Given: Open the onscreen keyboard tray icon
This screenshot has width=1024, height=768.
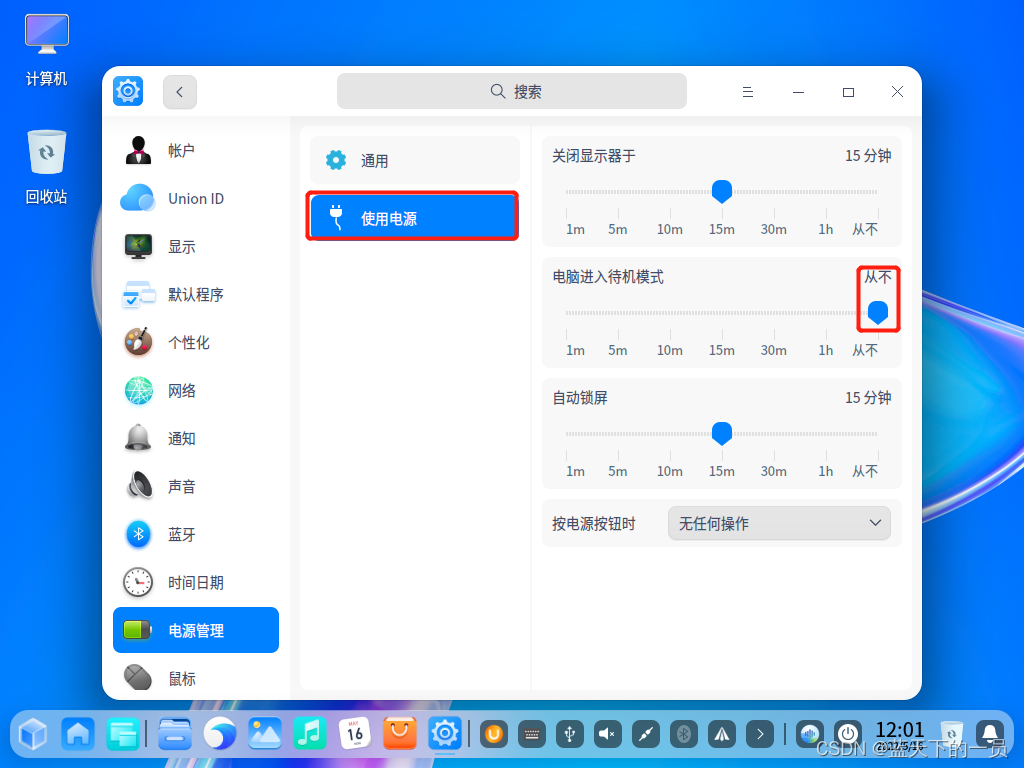Looking at the screenshot, I should click(532, 735).
